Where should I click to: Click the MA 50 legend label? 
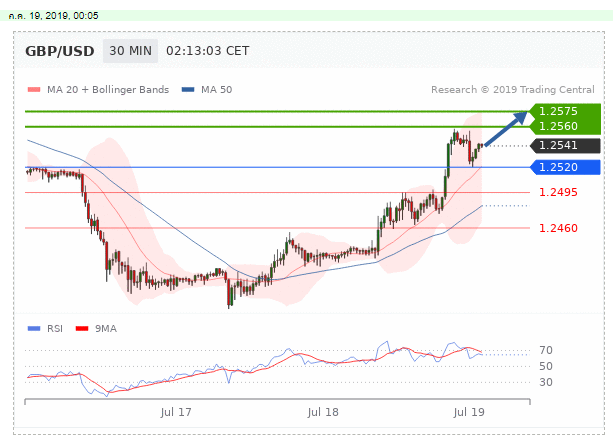pos(217,90)
